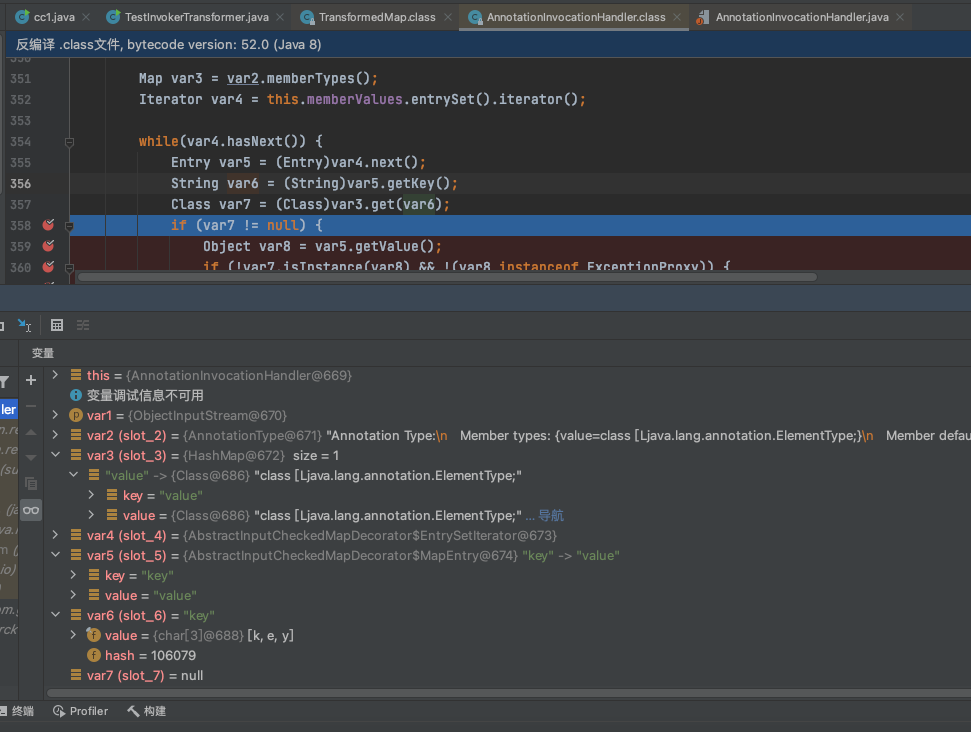Expand the key = "key" node under var5

73,575
